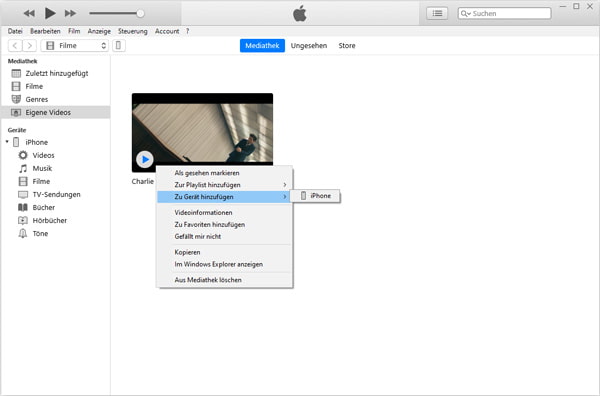The width and height of the screenshot is (600, 396).
Task: Choose Als gesehen markieren
Action: 225,173
